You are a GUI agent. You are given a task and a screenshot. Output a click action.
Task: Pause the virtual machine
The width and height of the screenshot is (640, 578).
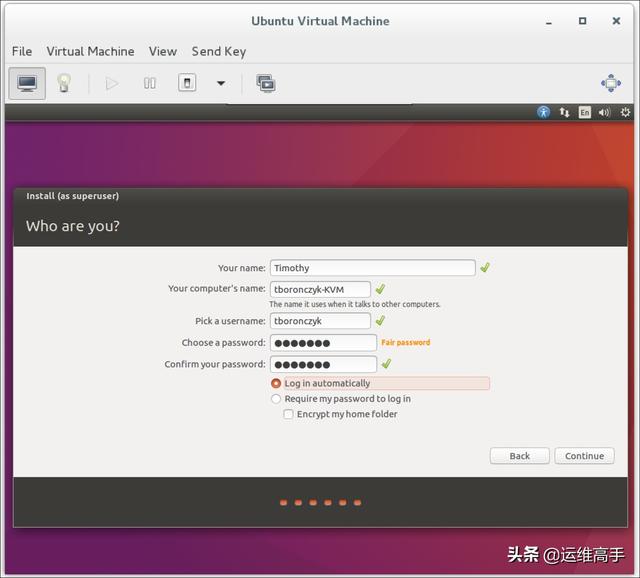(149, 83)
